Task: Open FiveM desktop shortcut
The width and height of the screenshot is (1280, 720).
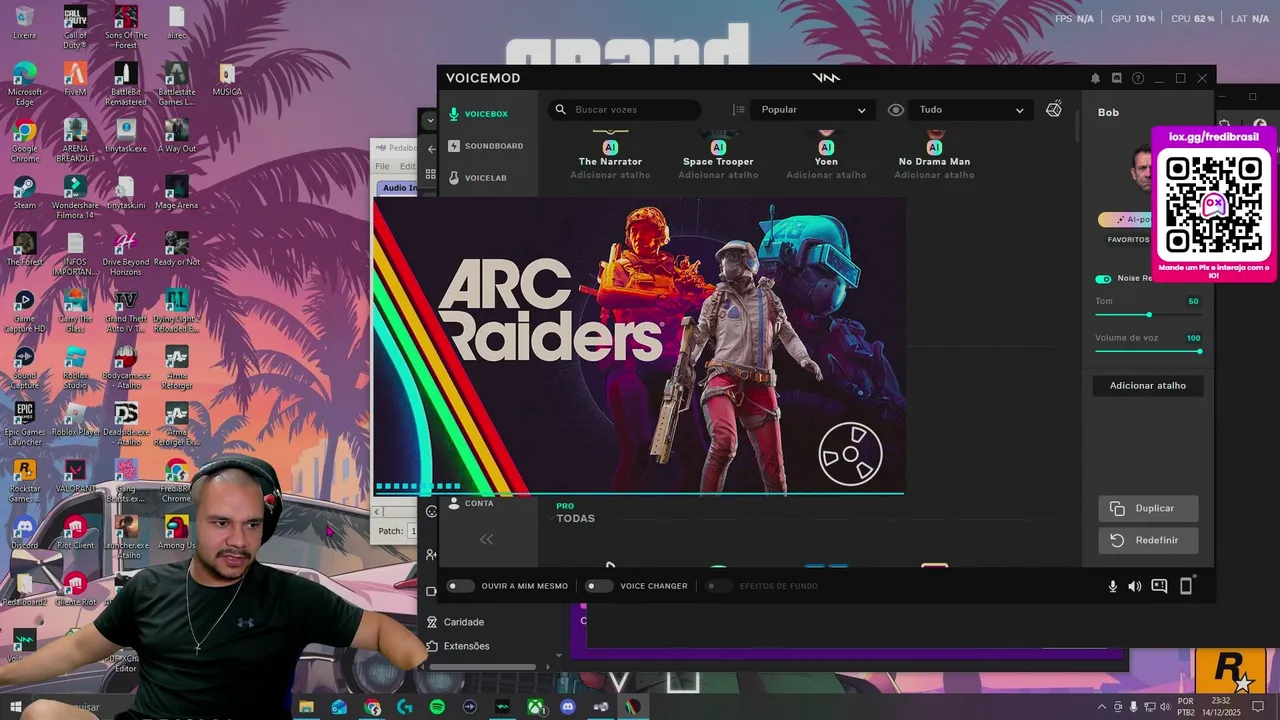Action: [75, 78]
